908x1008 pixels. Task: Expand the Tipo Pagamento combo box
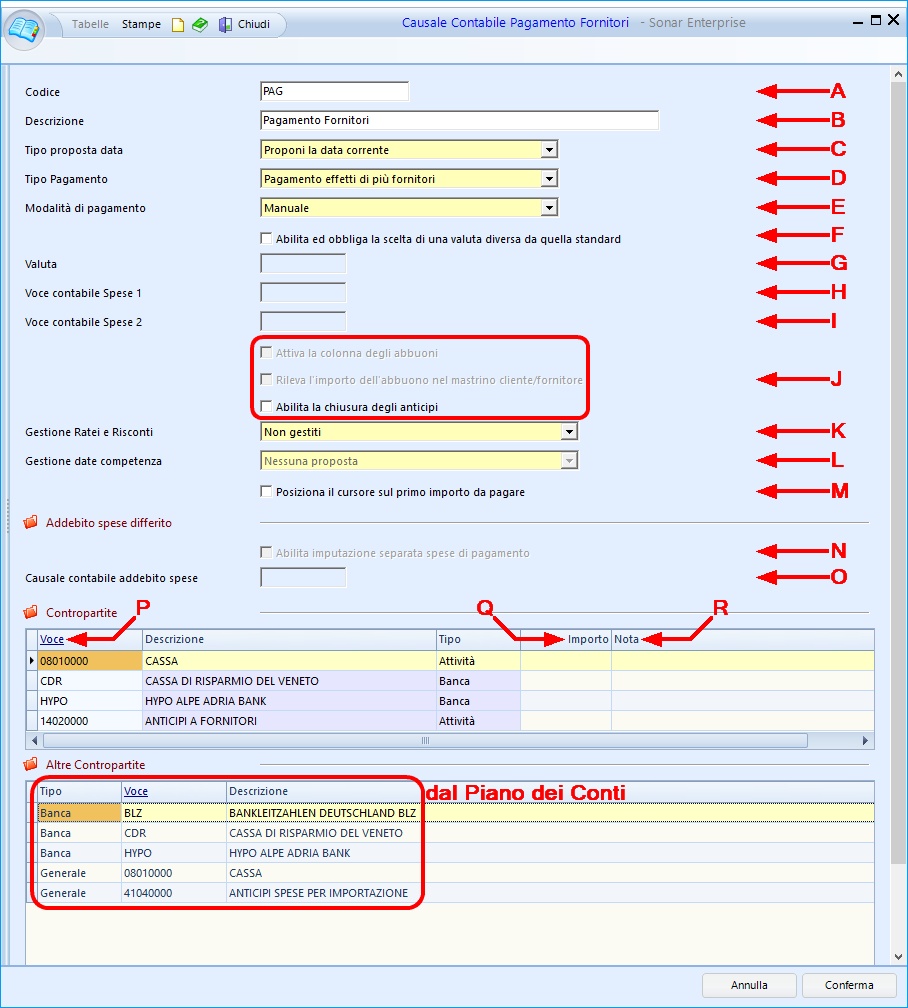[548, 179]
